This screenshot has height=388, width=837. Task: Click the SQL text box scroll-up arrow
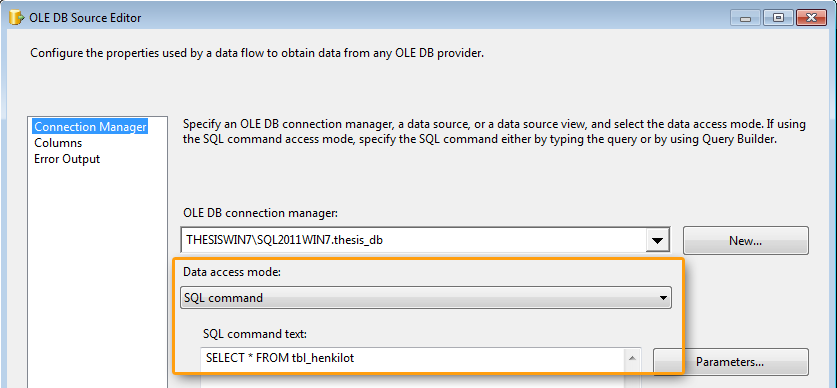tap(632, 359)
